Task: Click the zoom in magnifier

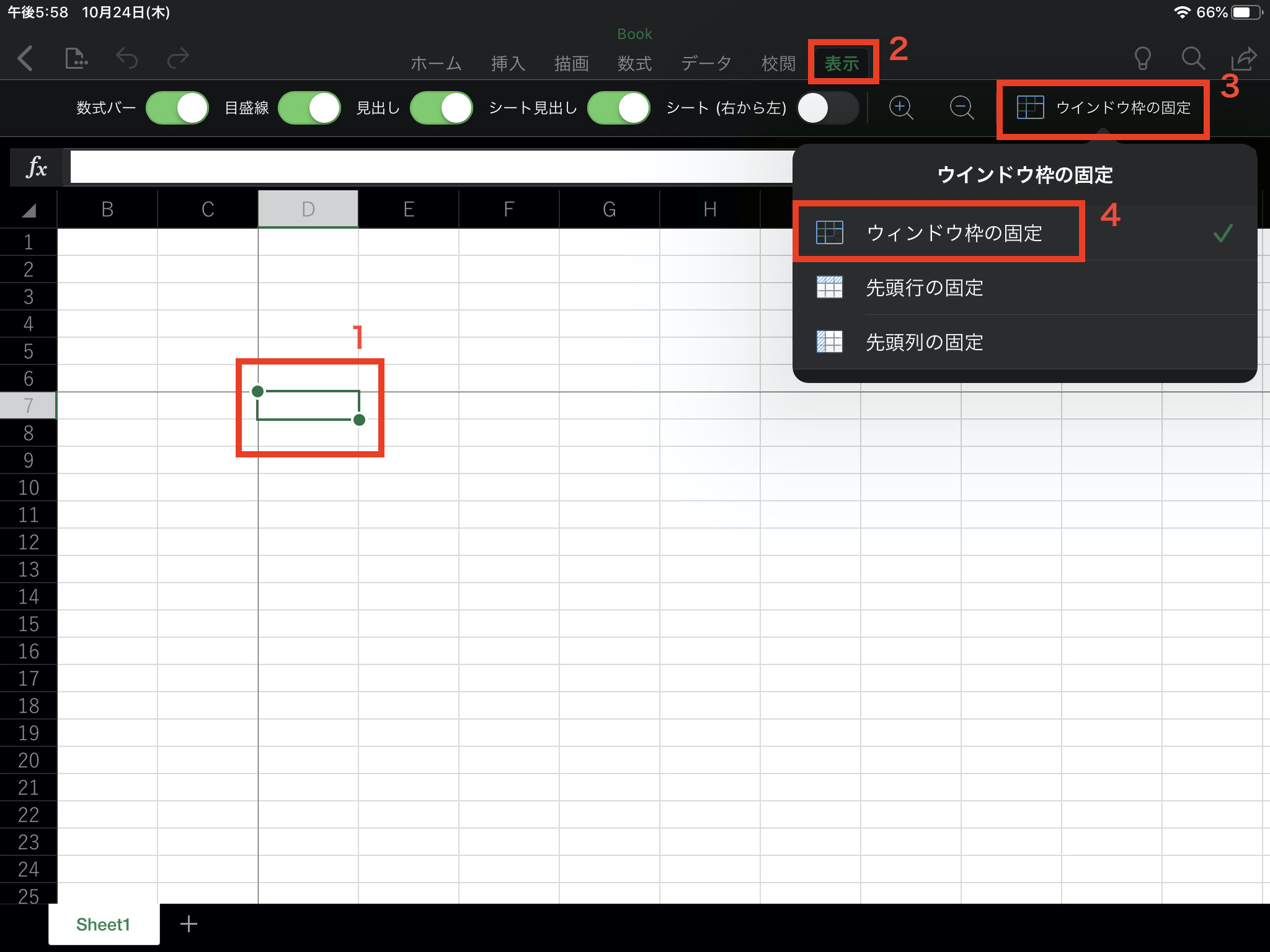Action: (x=901, y=108)
